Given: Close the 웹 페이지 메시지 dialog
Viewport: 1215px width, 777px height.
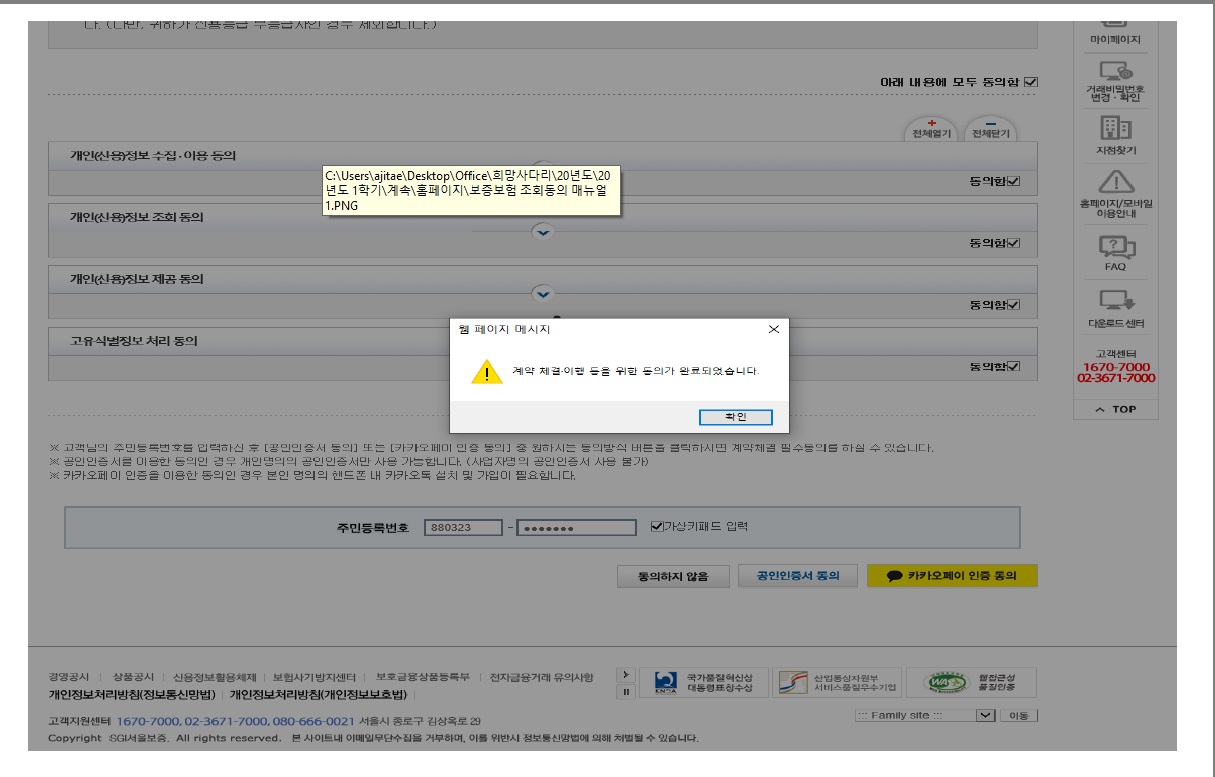Looking at the screenshot, I should [x=773, y=329].
